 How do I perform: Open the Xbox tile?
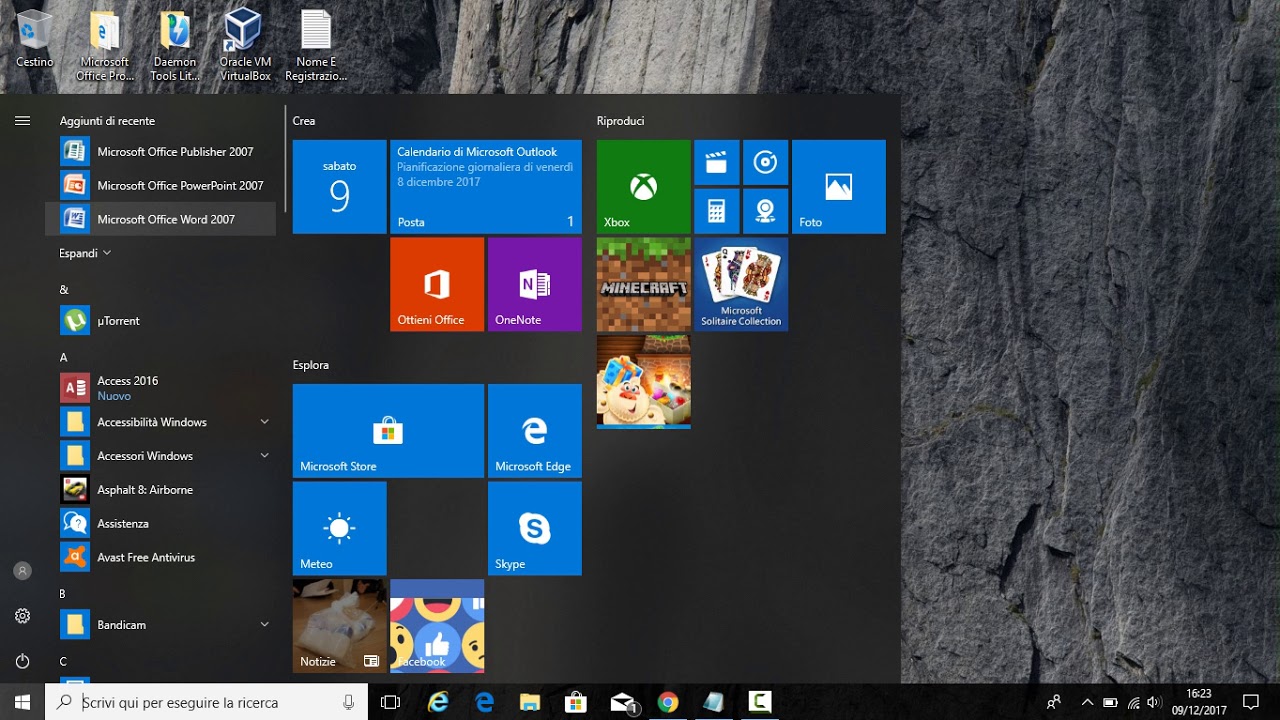(643, 187)
